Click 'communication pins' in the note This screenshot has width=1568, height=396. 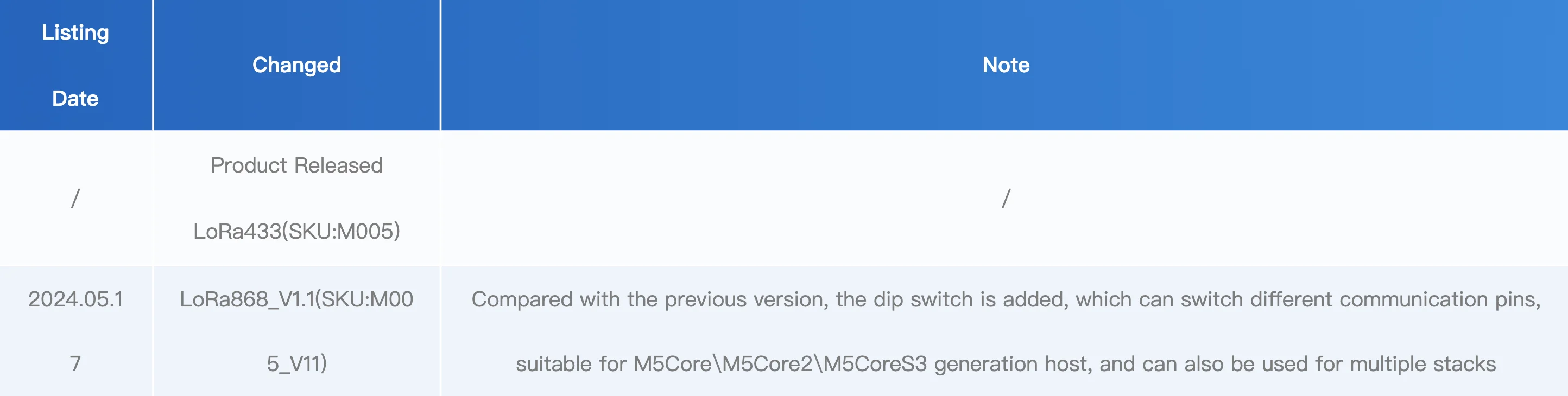[1439, 299]
